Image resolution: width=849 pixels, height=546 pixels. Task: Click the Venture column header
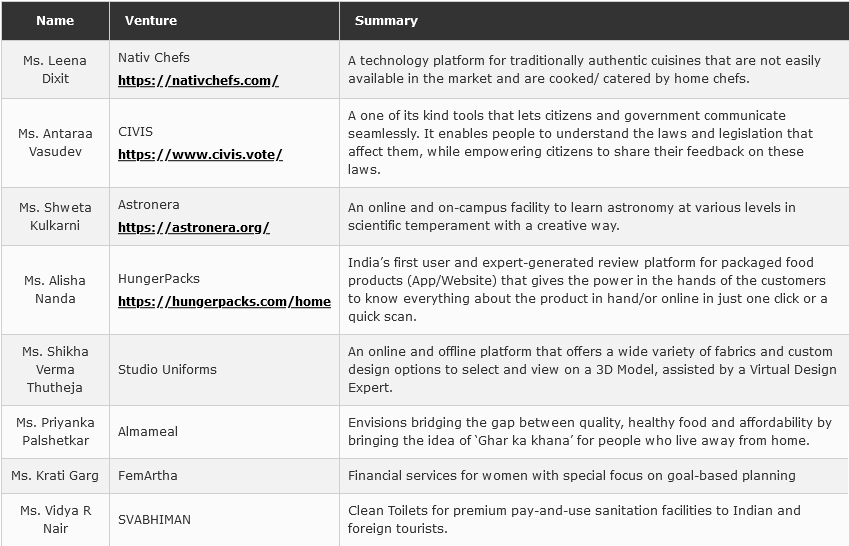point(151,20)
